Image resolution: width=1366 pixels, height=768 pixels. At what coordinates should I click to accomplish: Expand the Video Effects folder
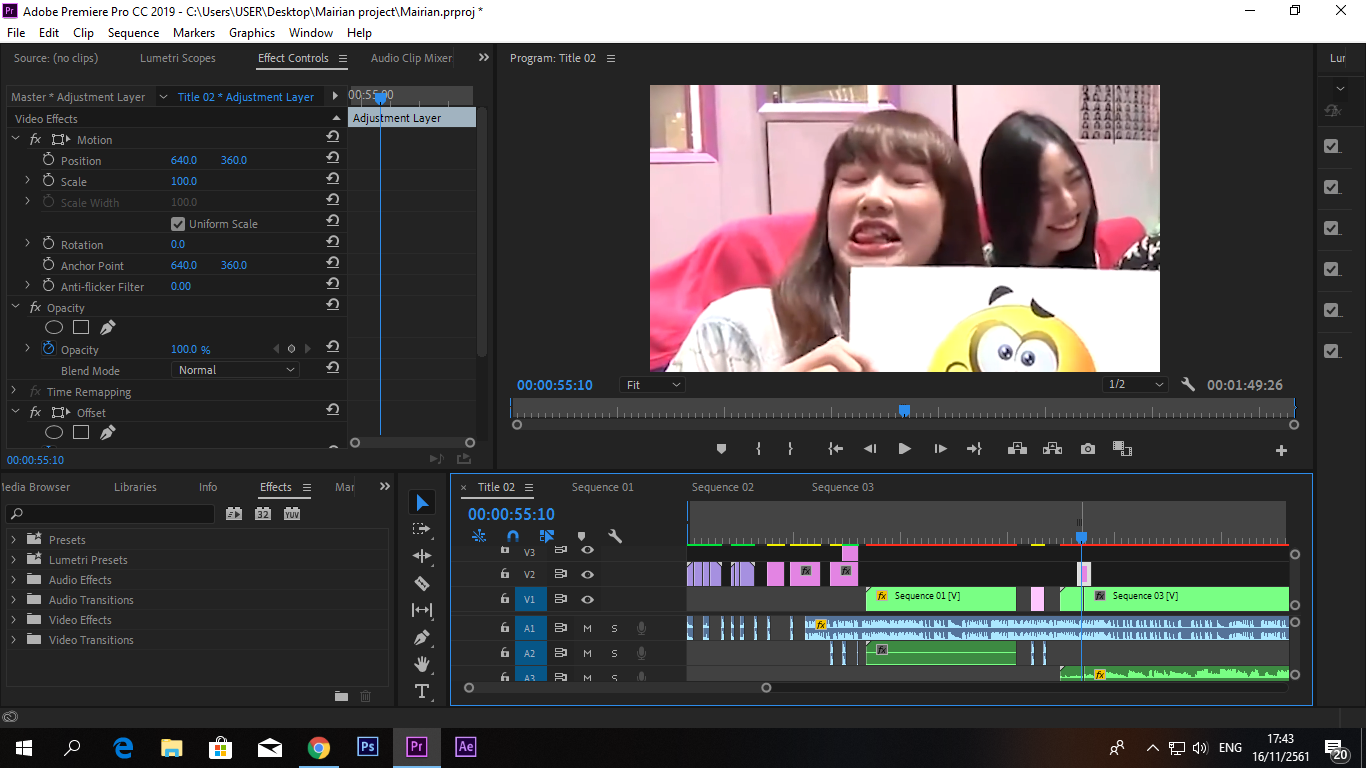click(x=14, y=620)
